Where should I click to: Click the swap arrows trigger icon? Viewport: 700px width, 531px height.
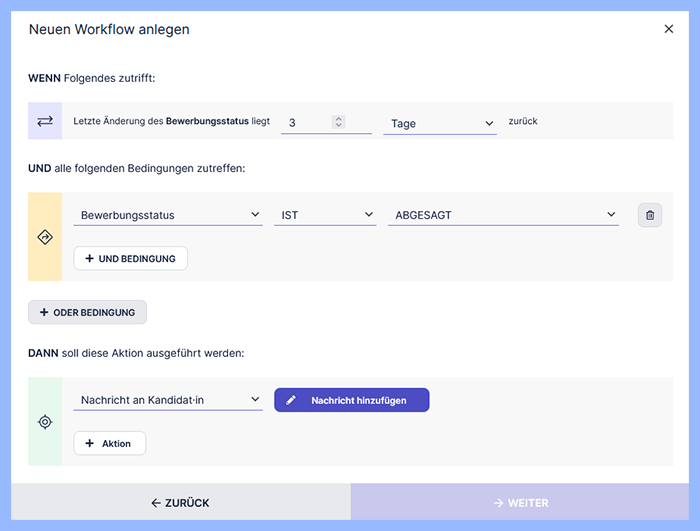click(45, 121)
